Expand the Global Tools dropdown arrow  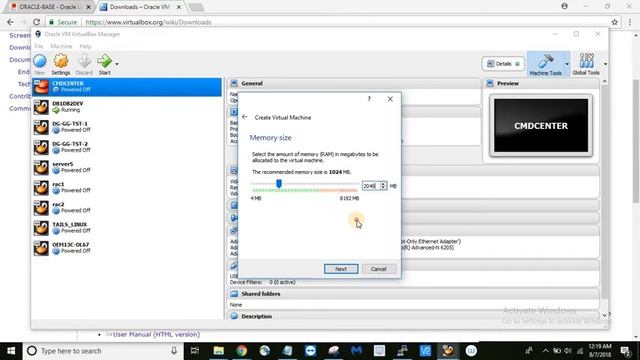pos(605,64)
